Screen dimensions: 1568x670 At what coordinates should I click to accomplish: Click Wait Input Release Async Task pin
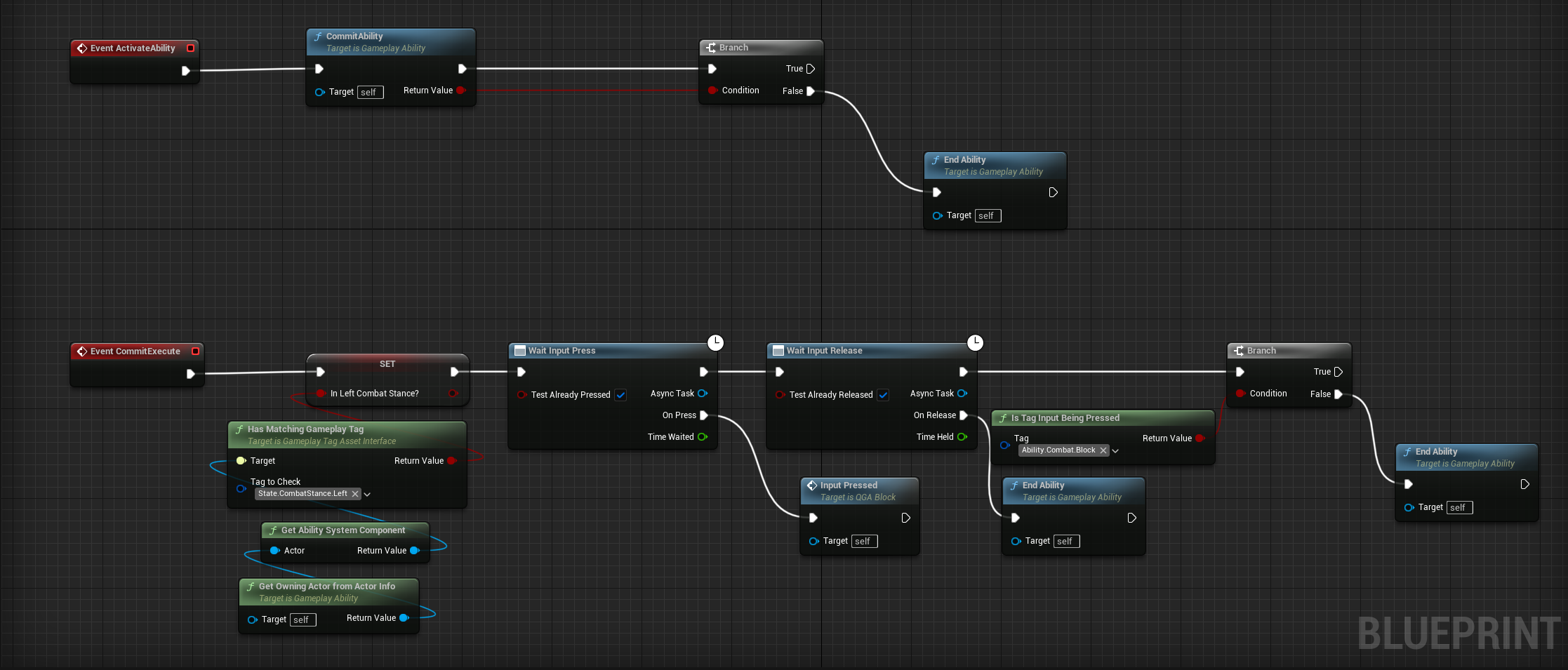pos(962,394)
